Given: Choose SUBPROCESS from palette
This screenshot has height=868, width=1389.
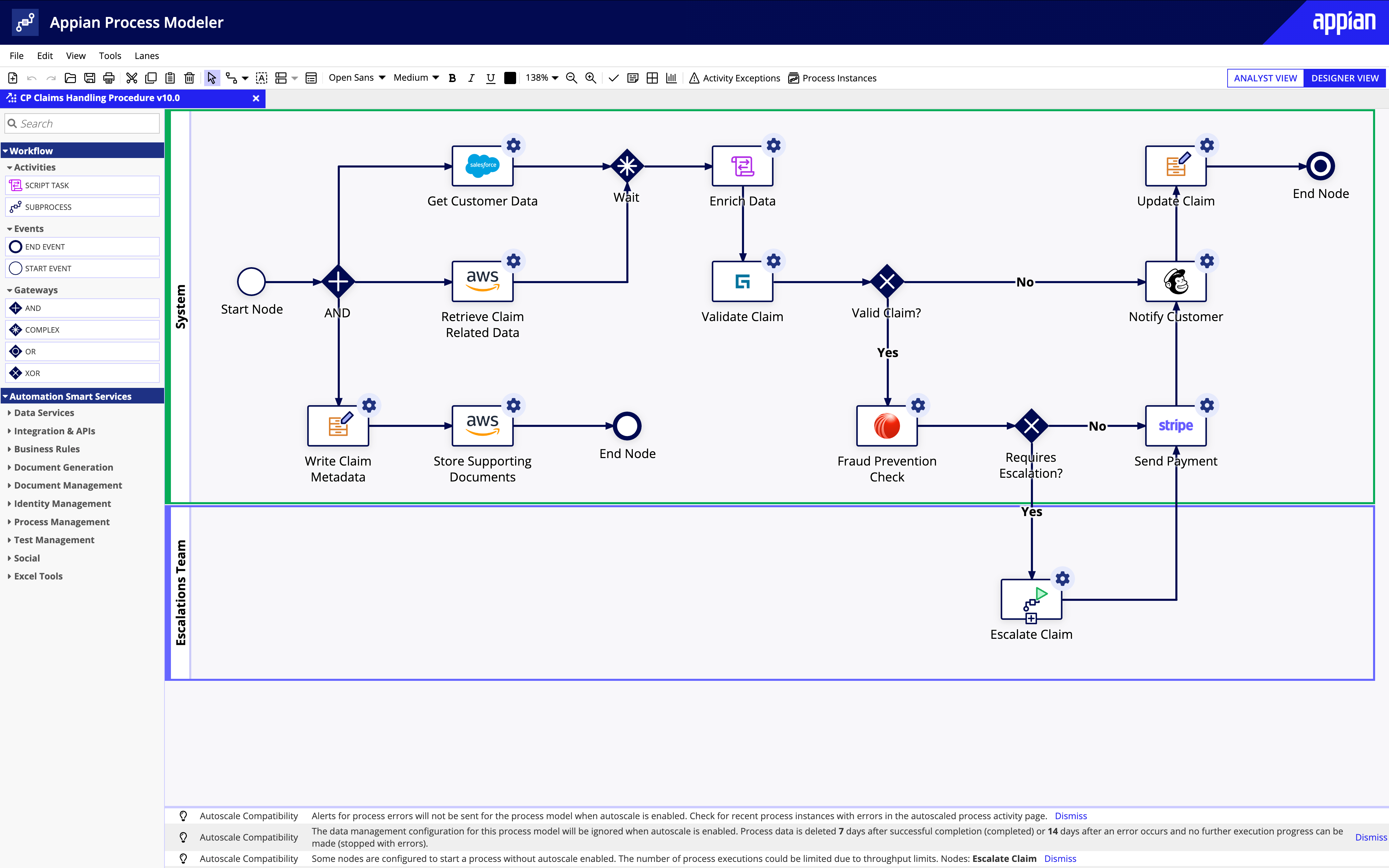Looking at the screenshot, I should tap(83, 207).
